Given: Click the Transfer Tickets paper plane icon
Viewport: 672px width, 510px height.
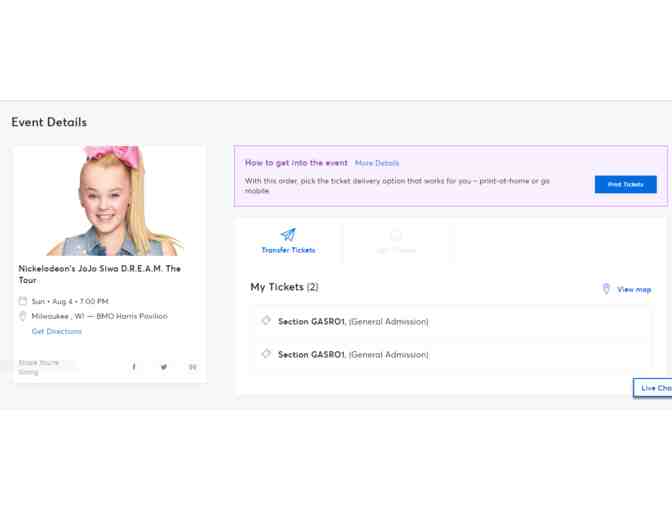Looking at the screenshot, I should [288, 235].
